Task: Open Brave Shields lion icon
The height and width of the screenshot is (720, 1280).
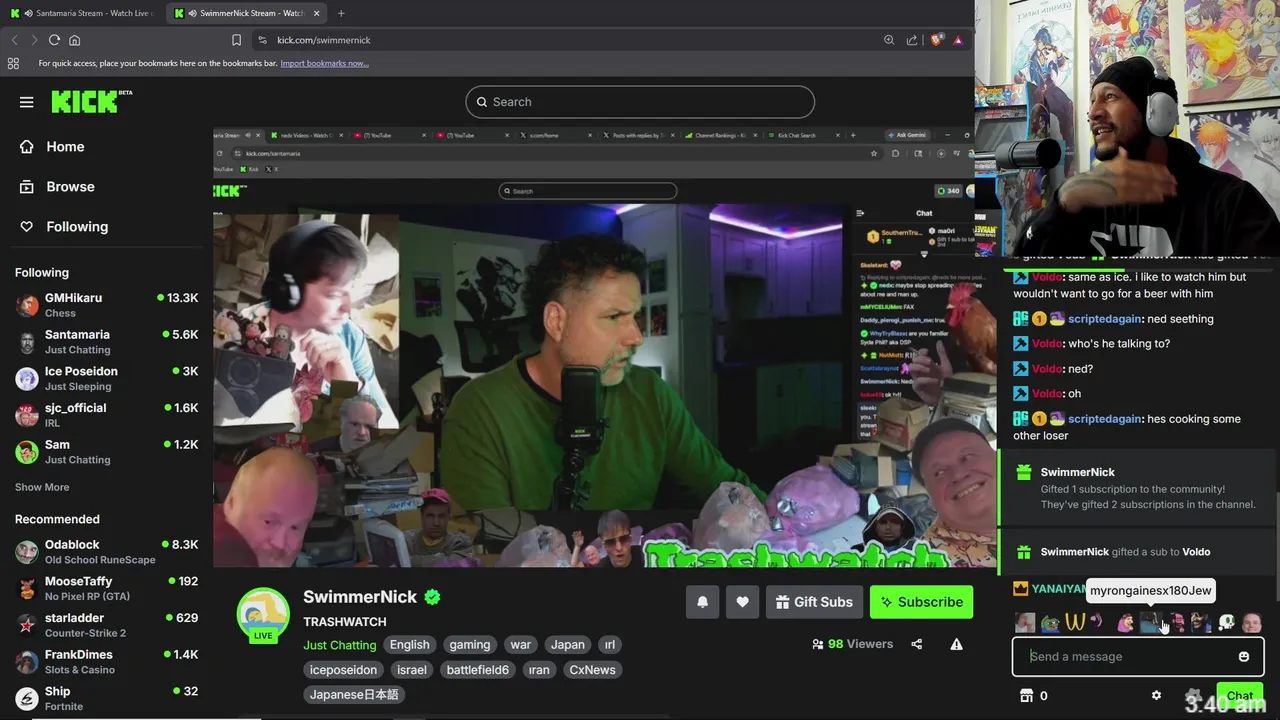Action: 936,40
